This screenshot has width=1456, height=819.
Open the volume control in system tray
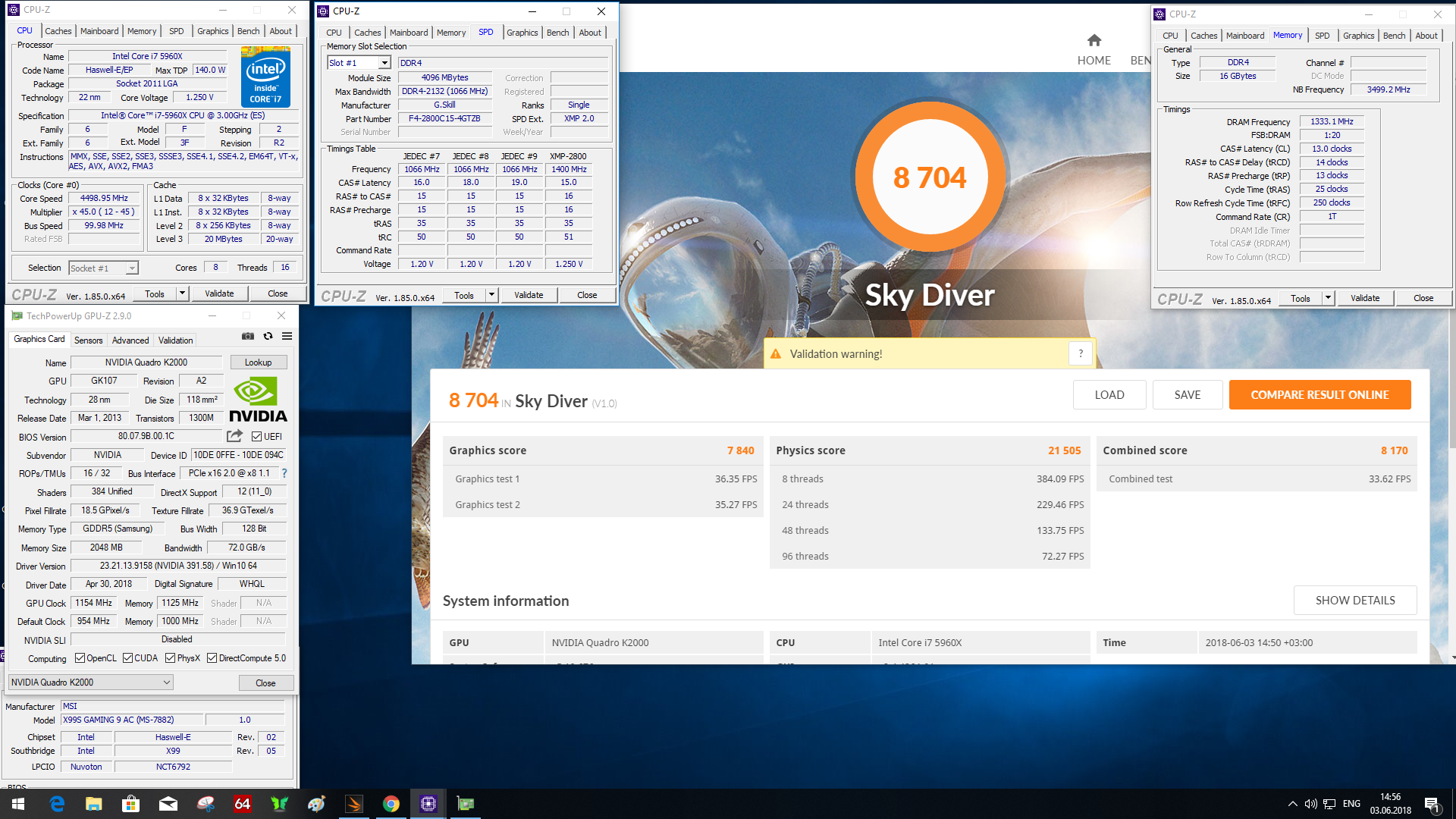1310,804
